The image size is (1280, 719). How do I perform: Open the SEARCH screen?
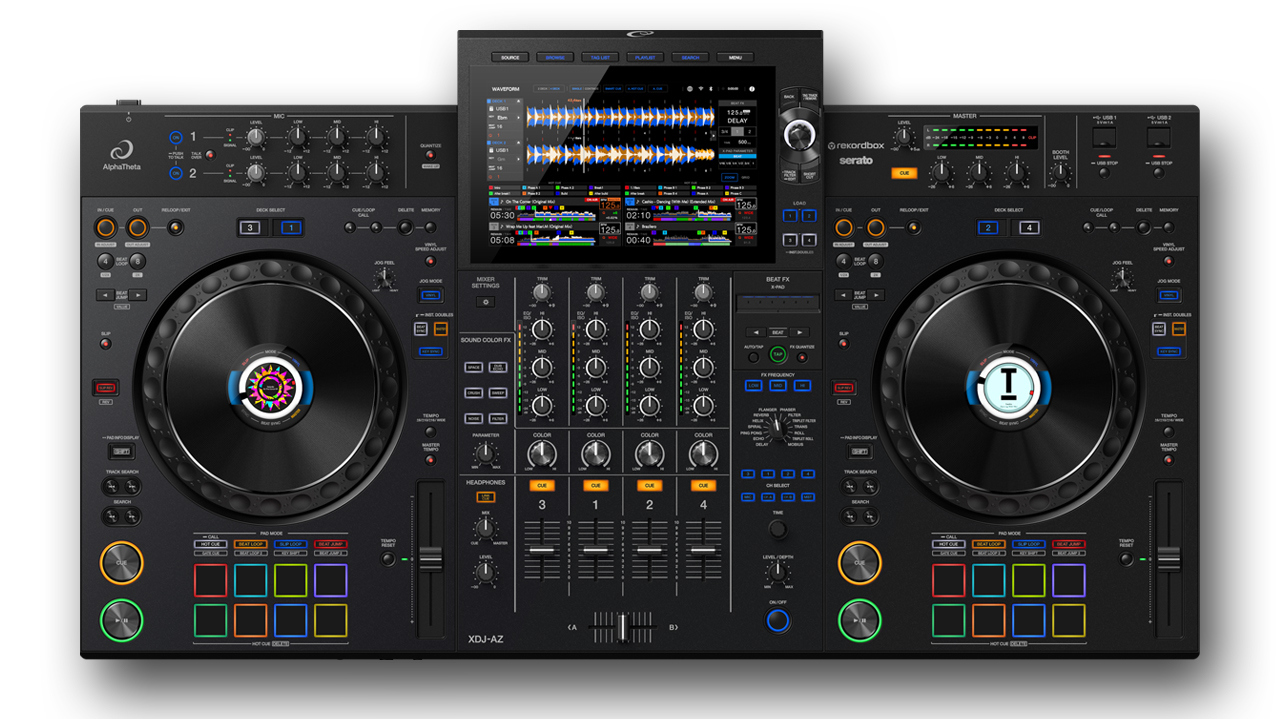pyautogui.click(x=690, y=58)
